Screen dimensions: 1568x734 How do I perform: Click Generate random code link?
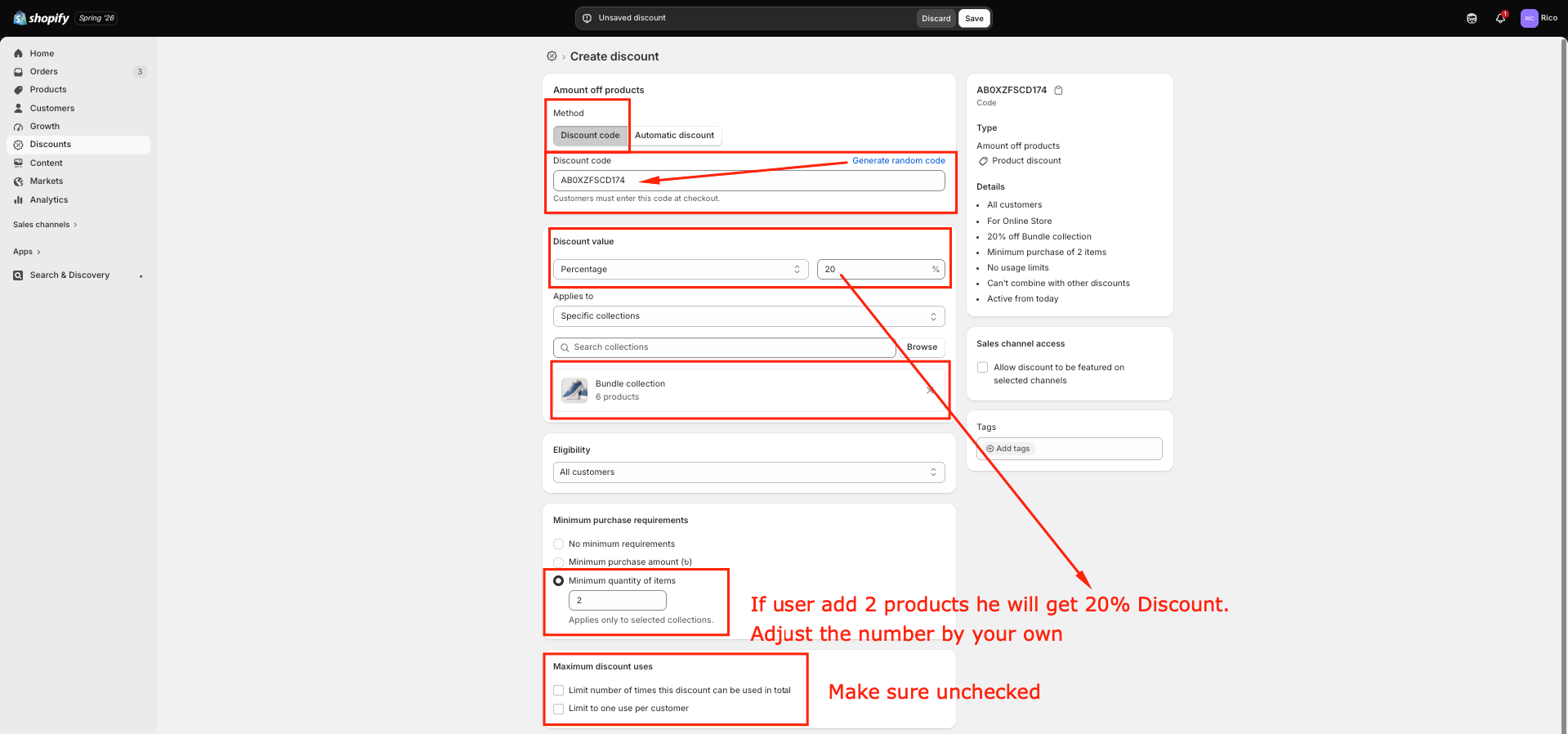pyautogui.click(x=898, y=160)
